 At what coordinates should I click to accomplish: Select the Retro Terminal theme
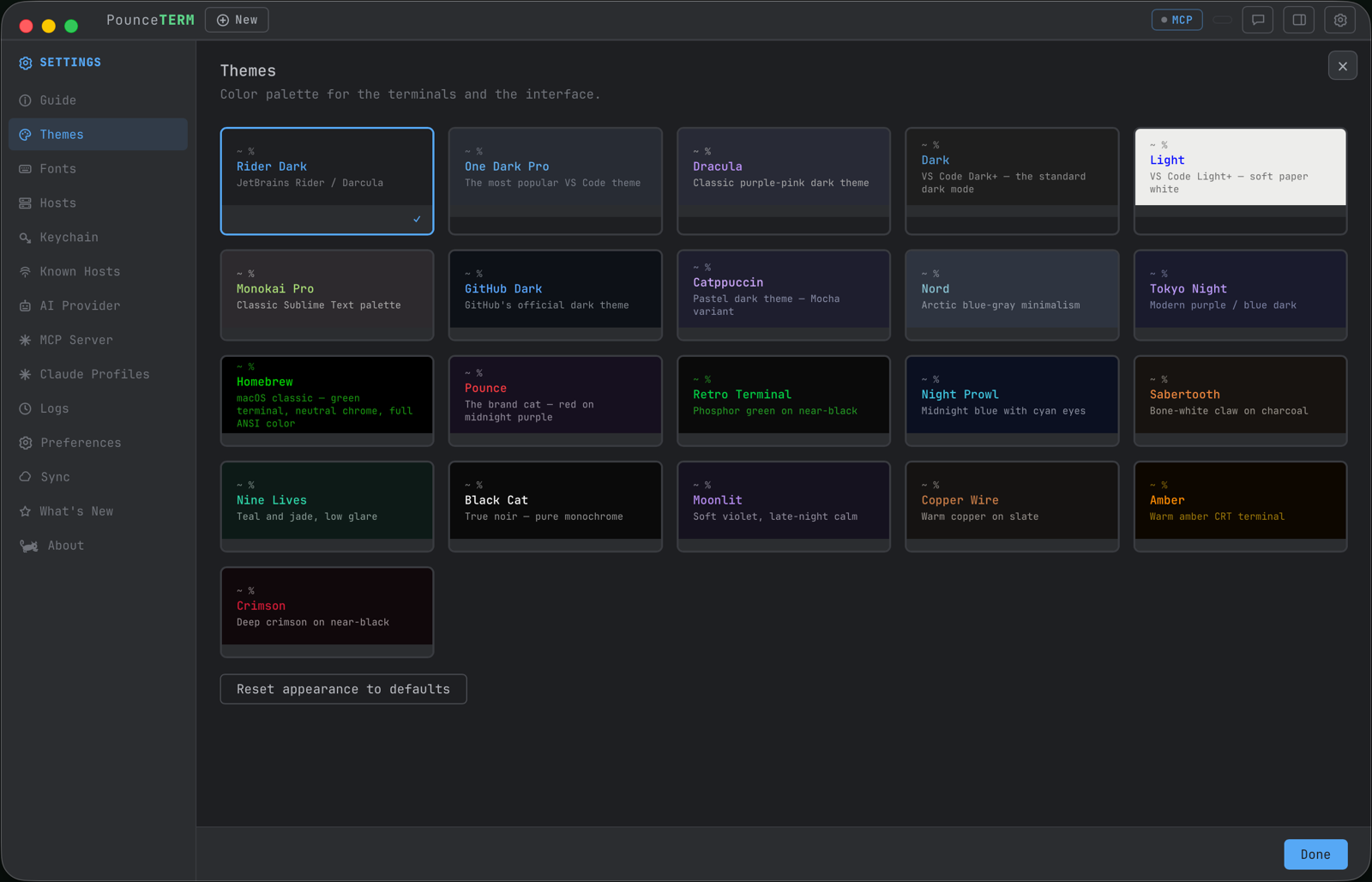point(784,401)
